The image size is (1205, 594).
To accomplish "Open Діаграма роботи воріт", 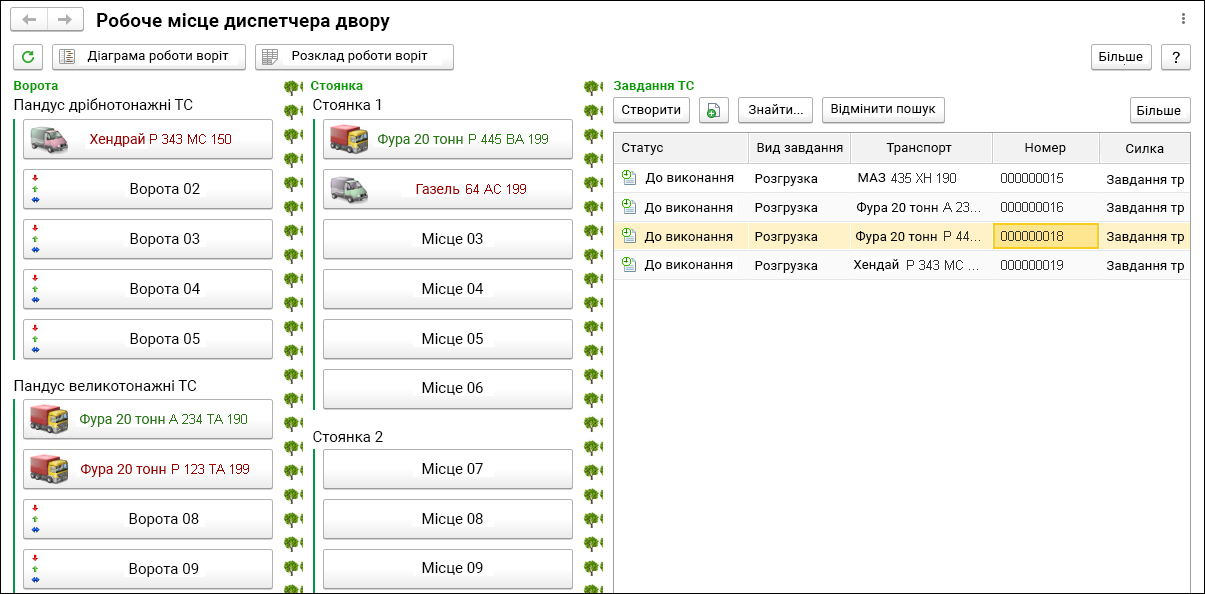I will (x=149, y=57).
